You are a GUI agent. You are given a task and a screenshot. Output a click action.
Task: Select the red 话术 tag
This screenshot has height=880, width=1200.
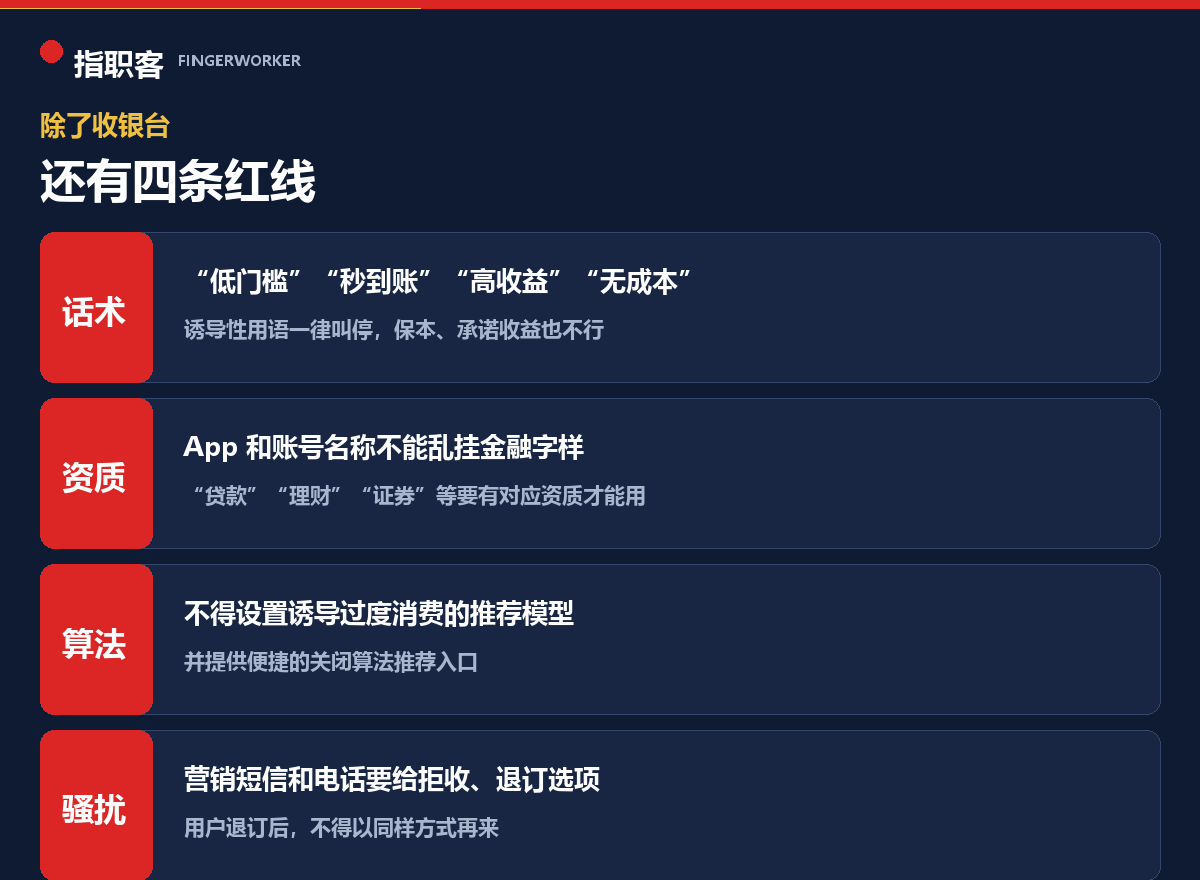point(96,308)
